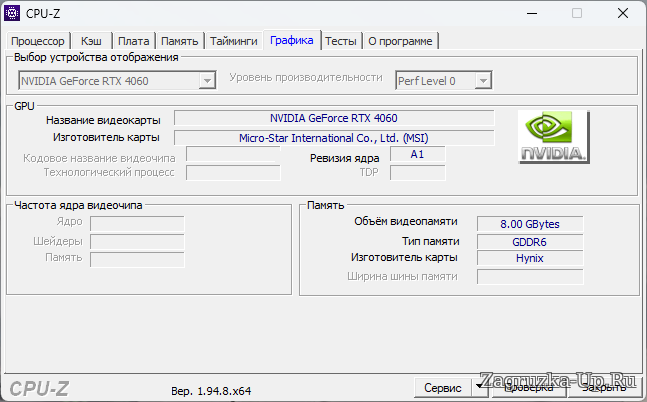Close the CPU-Z window with X
This screenshot has height=402, width=647.
tap(622, 14)
